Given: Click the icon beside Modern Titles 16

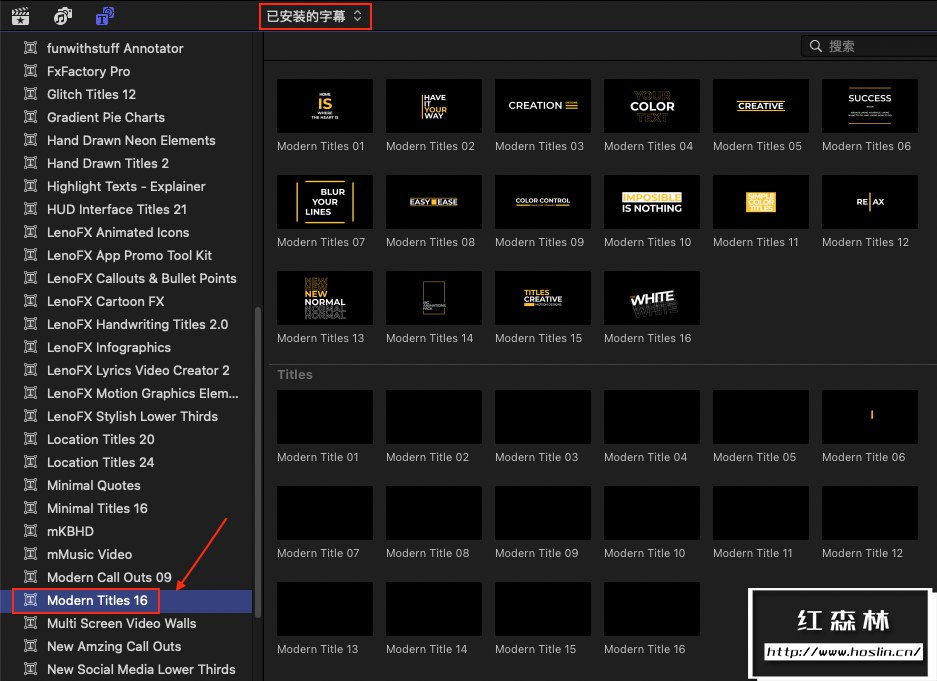Looking at the screenshot, I should click(30, 600).
